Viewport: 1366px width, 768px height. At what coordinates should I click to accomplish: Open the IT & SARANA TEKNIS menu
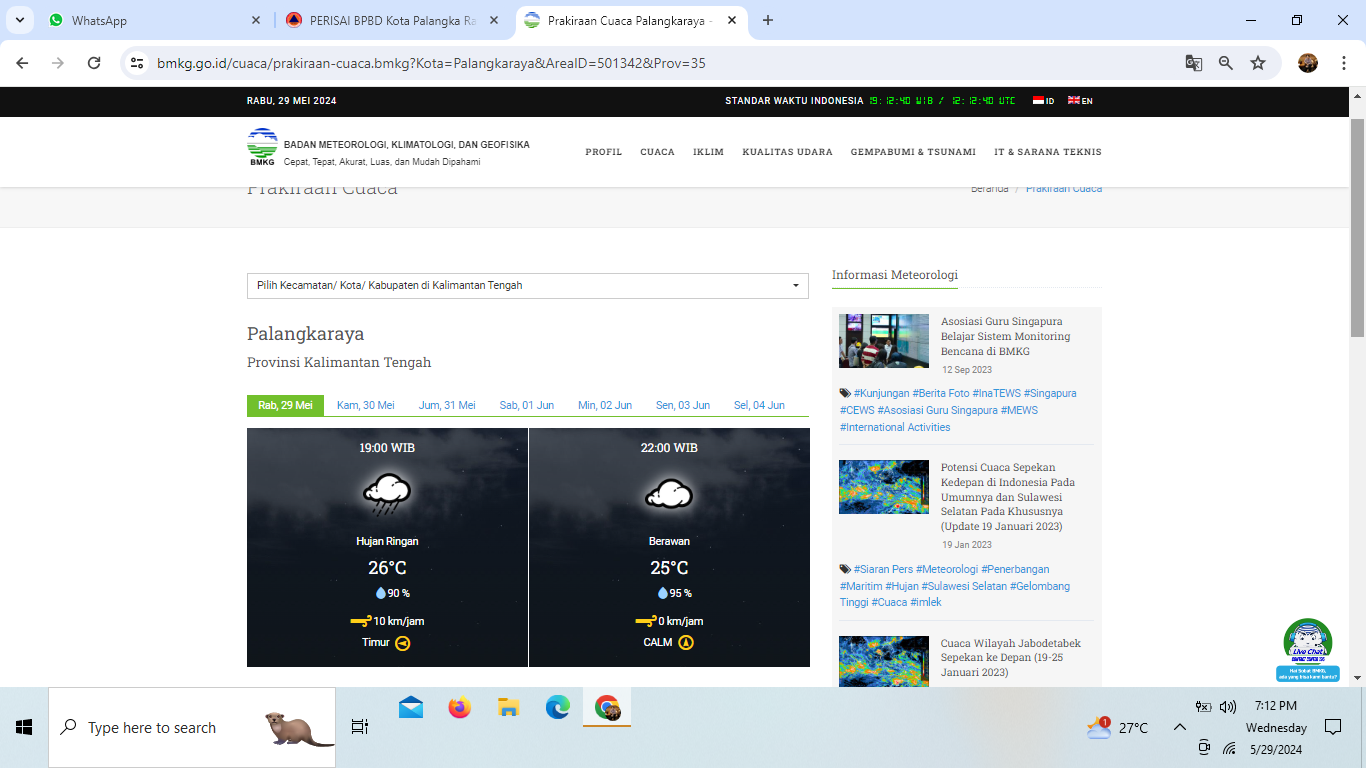[x=1048, y=152]
